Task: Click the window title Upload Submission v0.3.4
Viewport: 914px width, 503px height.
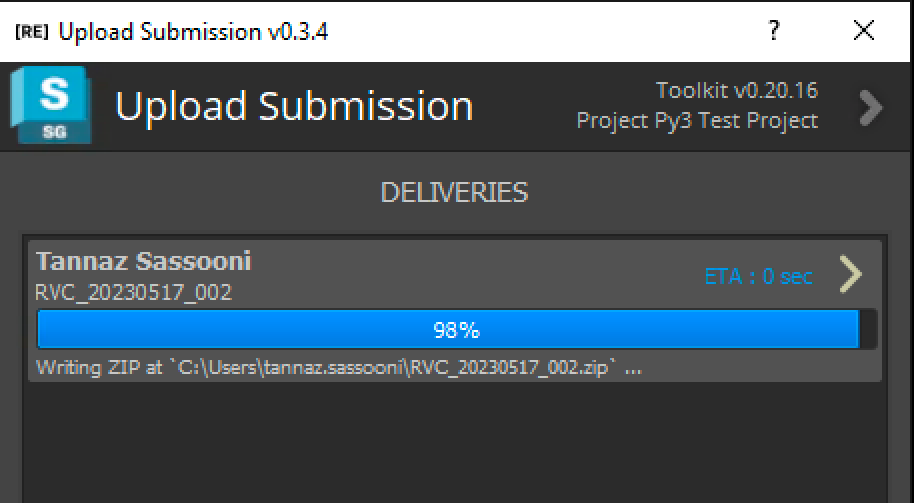Action: coord(194,31)
